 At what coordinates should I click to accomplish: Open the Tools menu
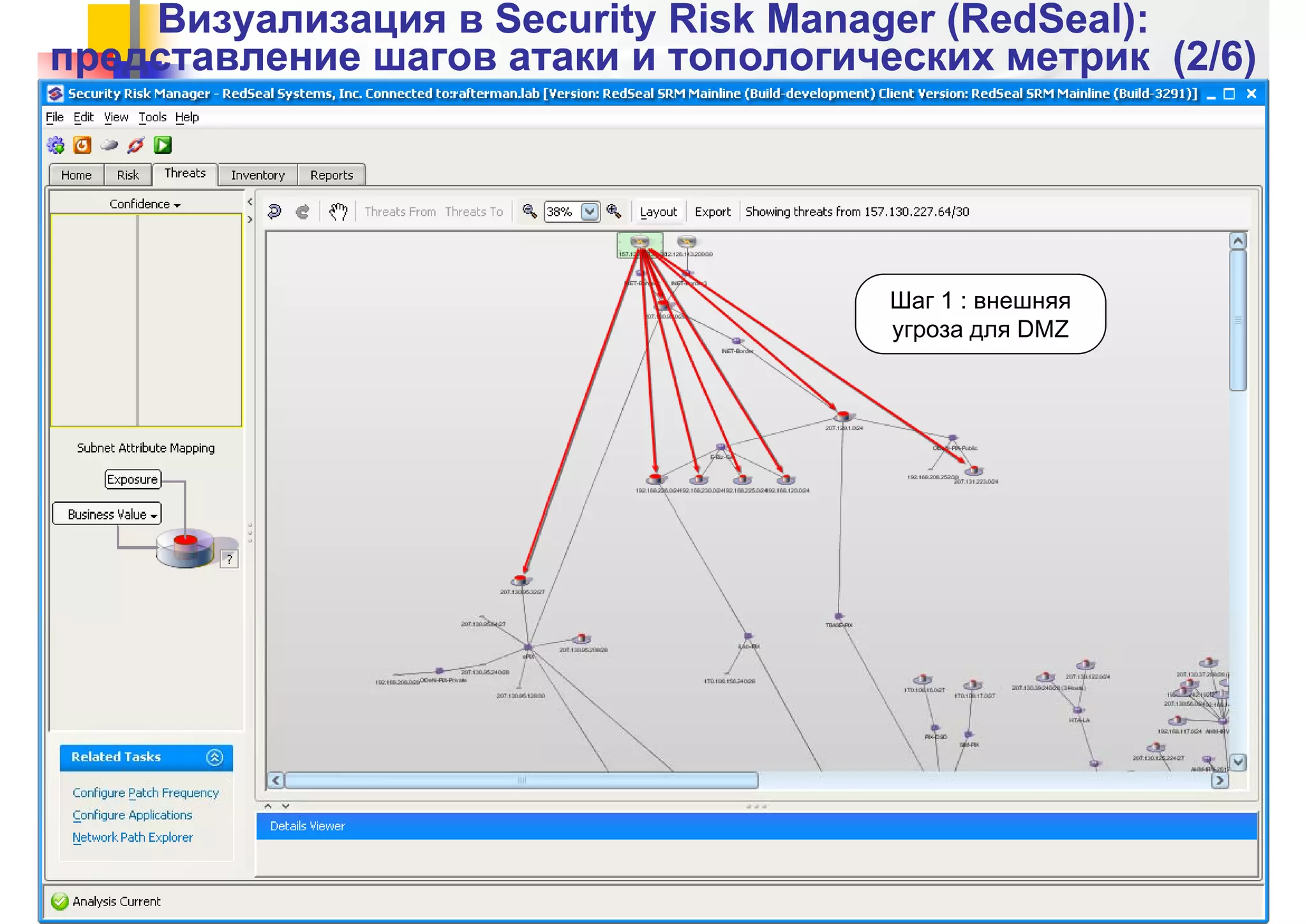tap(153, 117)
